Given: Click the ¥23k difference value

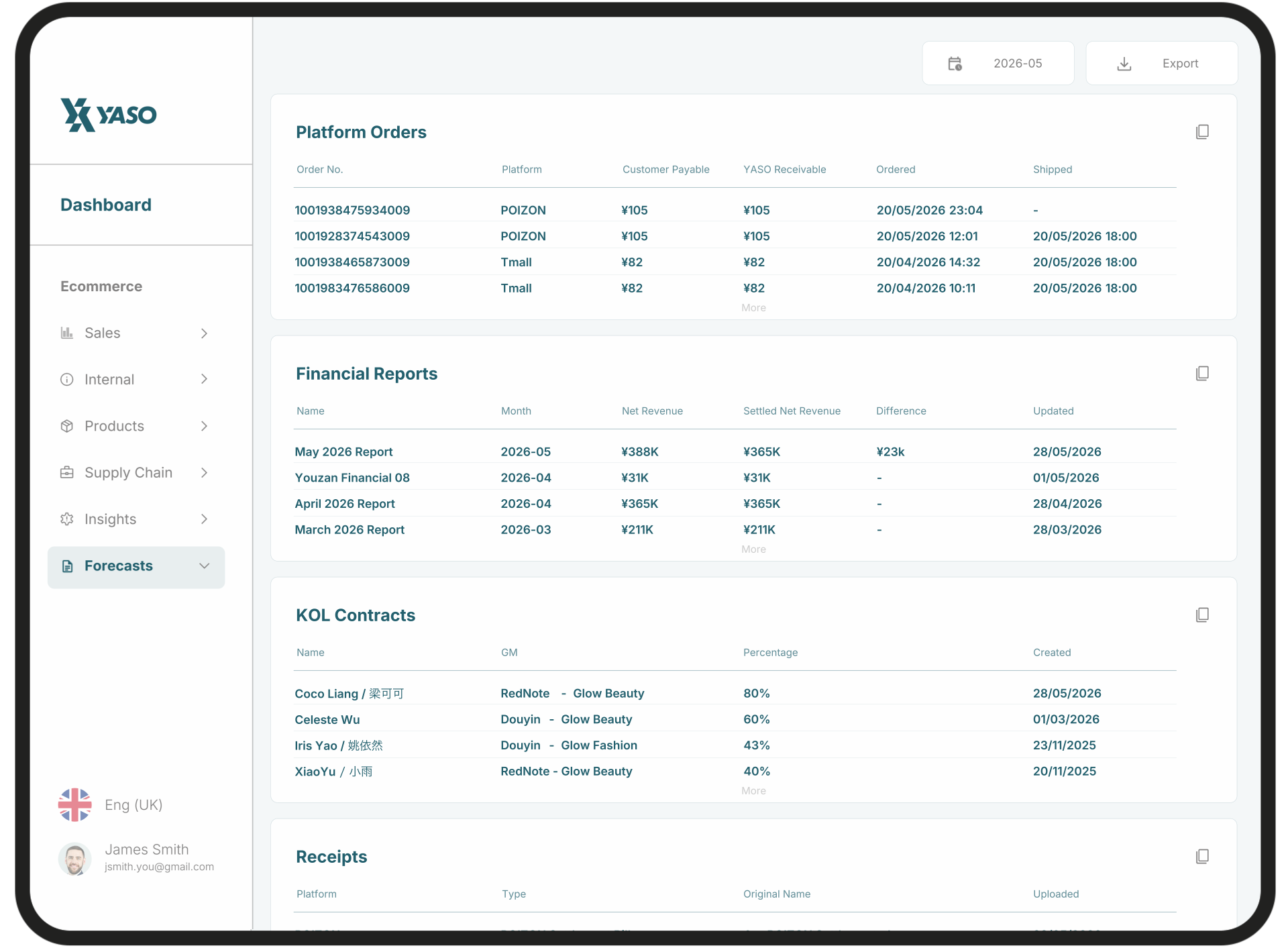Looking at the screenshot, I should (x=891, y=452).
